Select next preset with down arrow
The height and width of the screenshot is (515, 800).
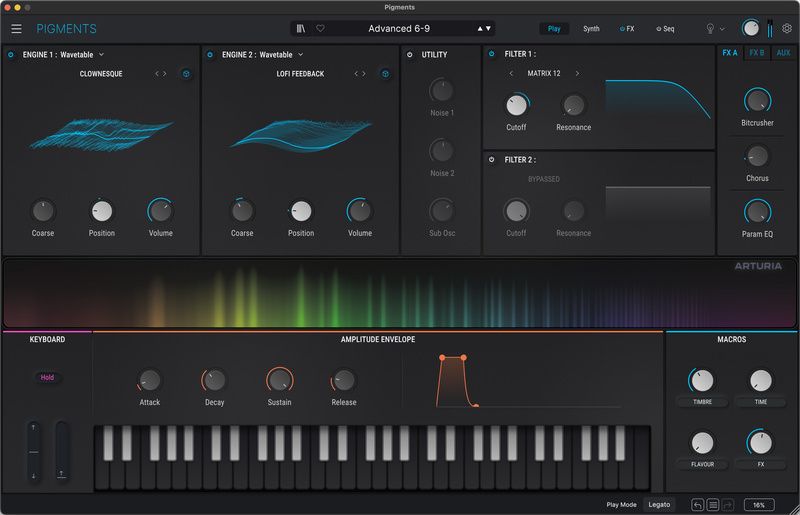coord(488,29)
